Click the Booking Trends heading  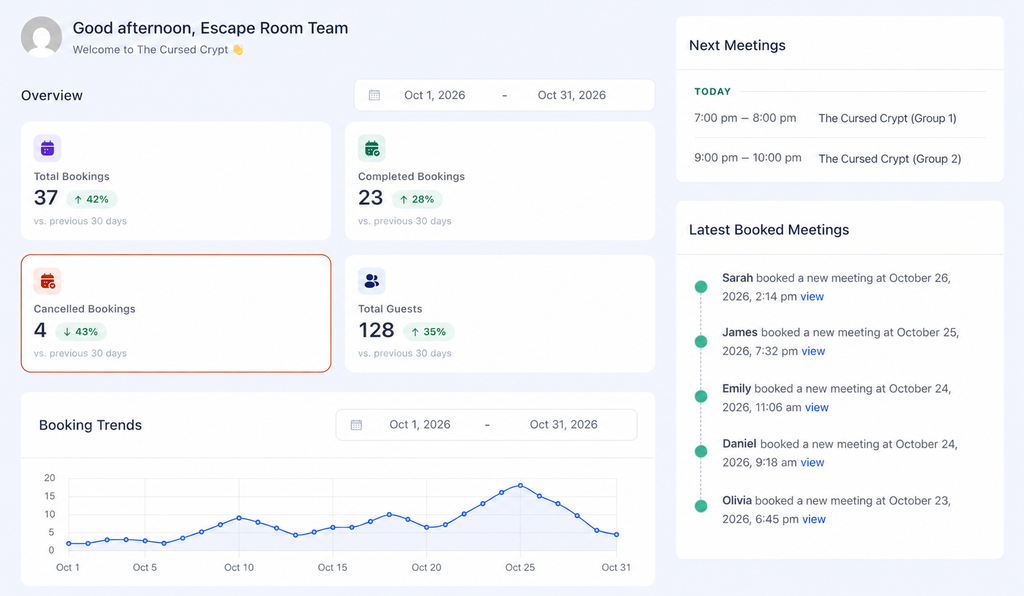coord(90,425)
